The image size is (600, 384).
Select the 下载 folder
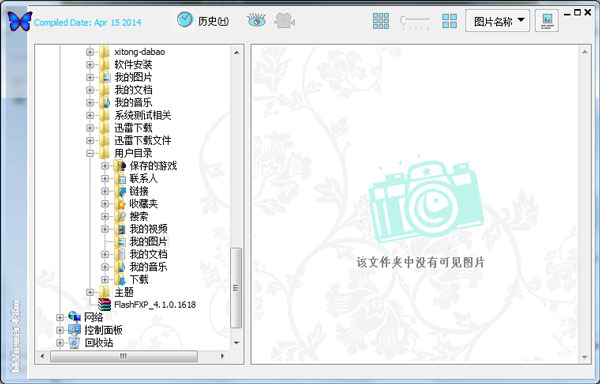(139, 279)
